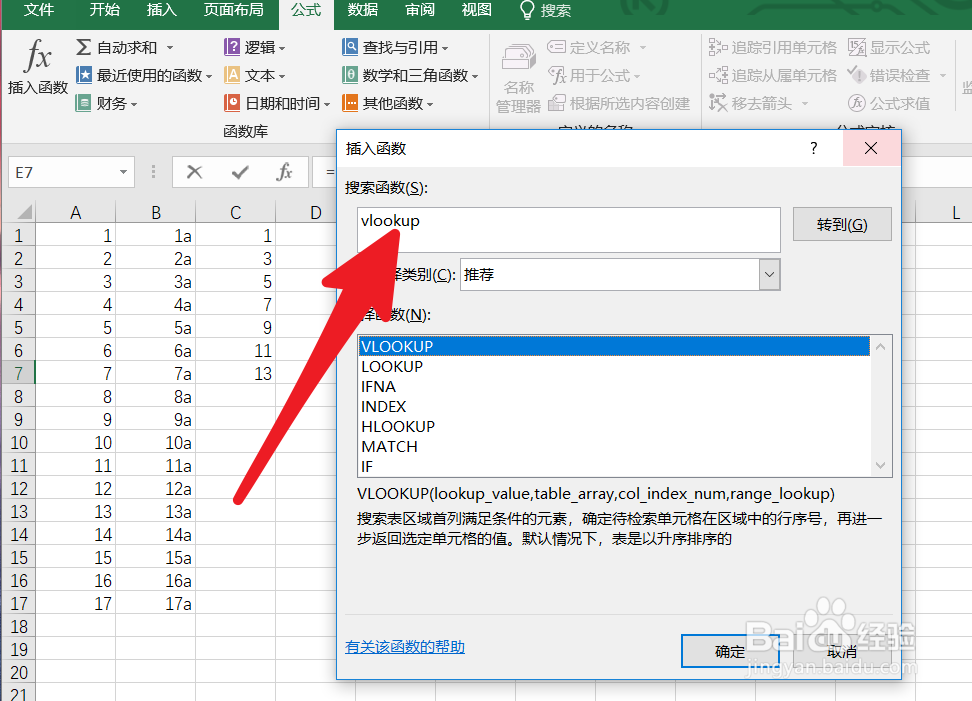
Task: Open the 选择类别 category dropdown
Action: point(767,274)
